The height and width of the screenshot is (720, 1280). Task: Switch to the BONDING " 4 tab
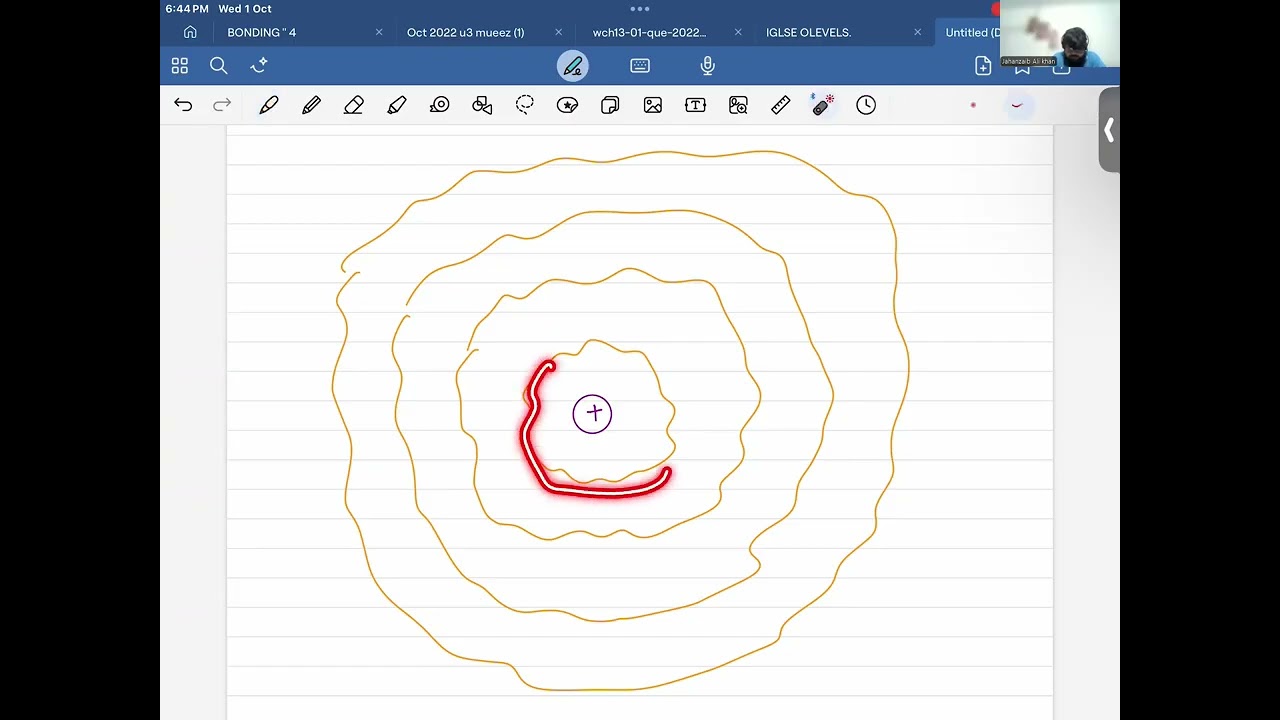click(262, 32)
